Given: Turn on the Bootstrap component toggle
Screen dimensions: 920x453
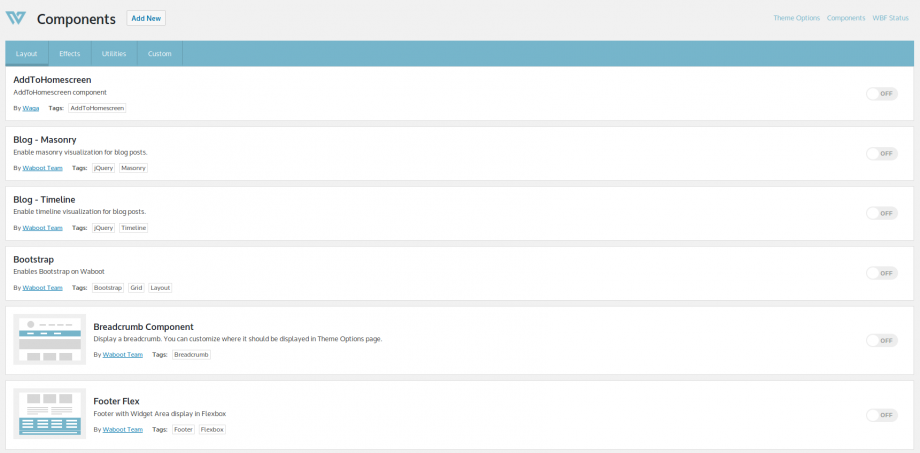Looking at the screenshot, I should [x=882, y=273].
